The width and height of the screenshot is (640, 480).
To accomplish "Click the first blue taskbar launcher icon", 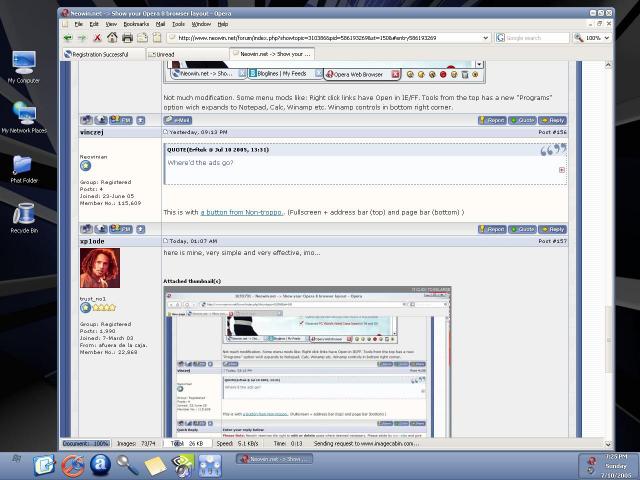I will point(44,465).
